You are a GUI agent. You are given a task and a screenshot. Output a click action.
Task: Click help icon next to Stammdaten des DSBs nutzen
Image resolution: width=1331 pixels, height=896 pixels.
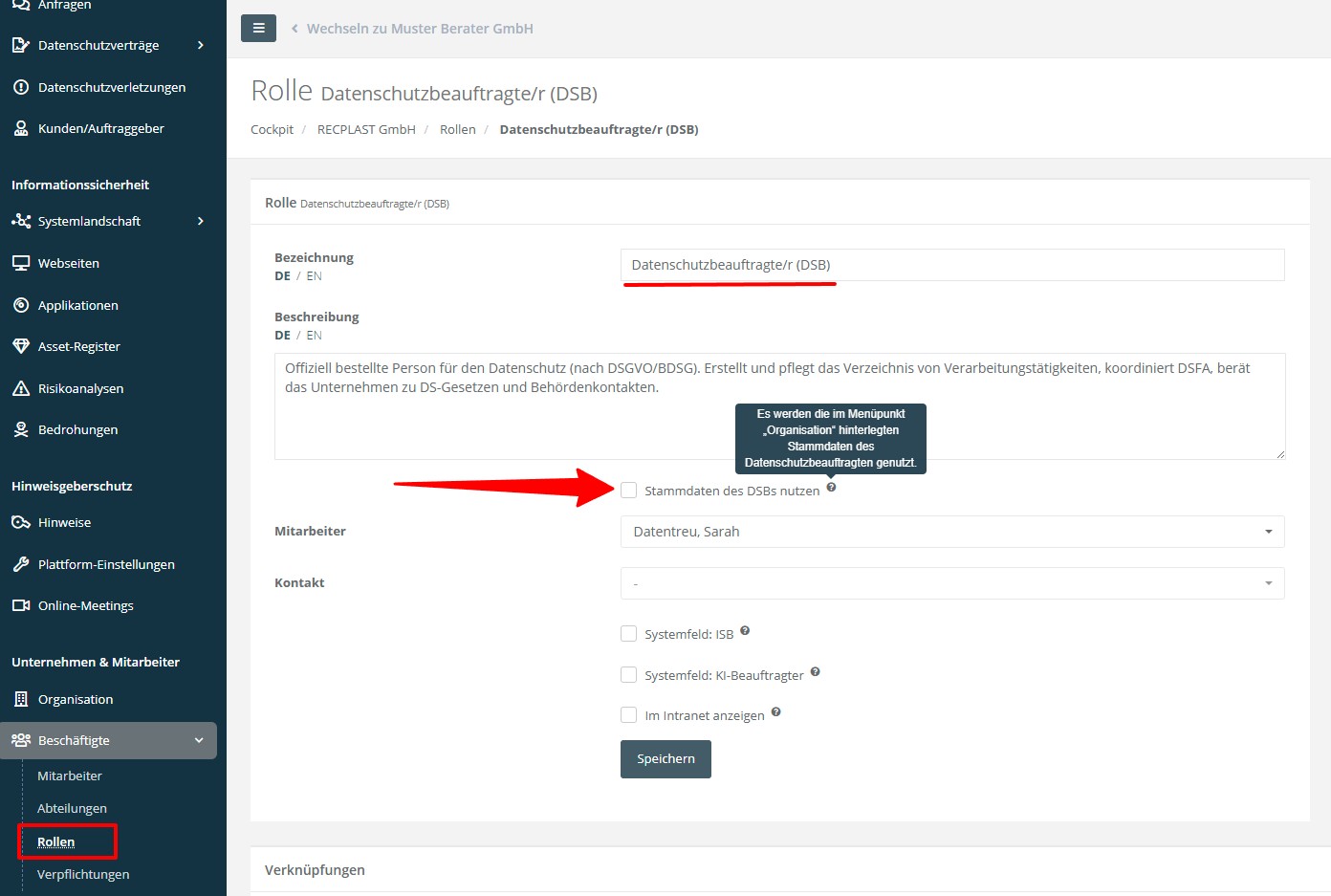tap(831, 488)
